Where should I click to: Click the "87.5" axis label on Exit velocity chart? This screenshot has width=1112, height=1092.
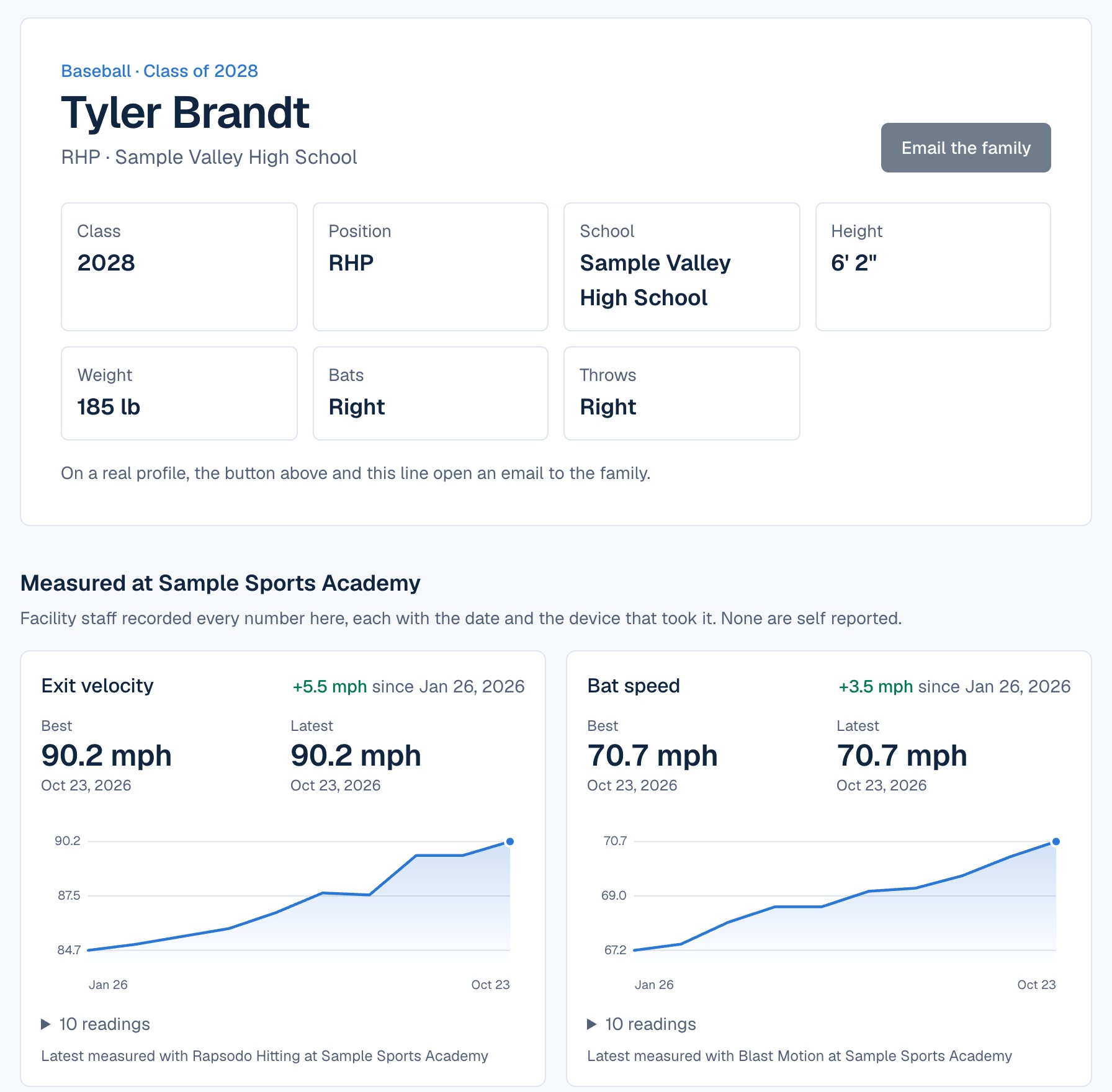pyautogui.click(x=69, y=896)
